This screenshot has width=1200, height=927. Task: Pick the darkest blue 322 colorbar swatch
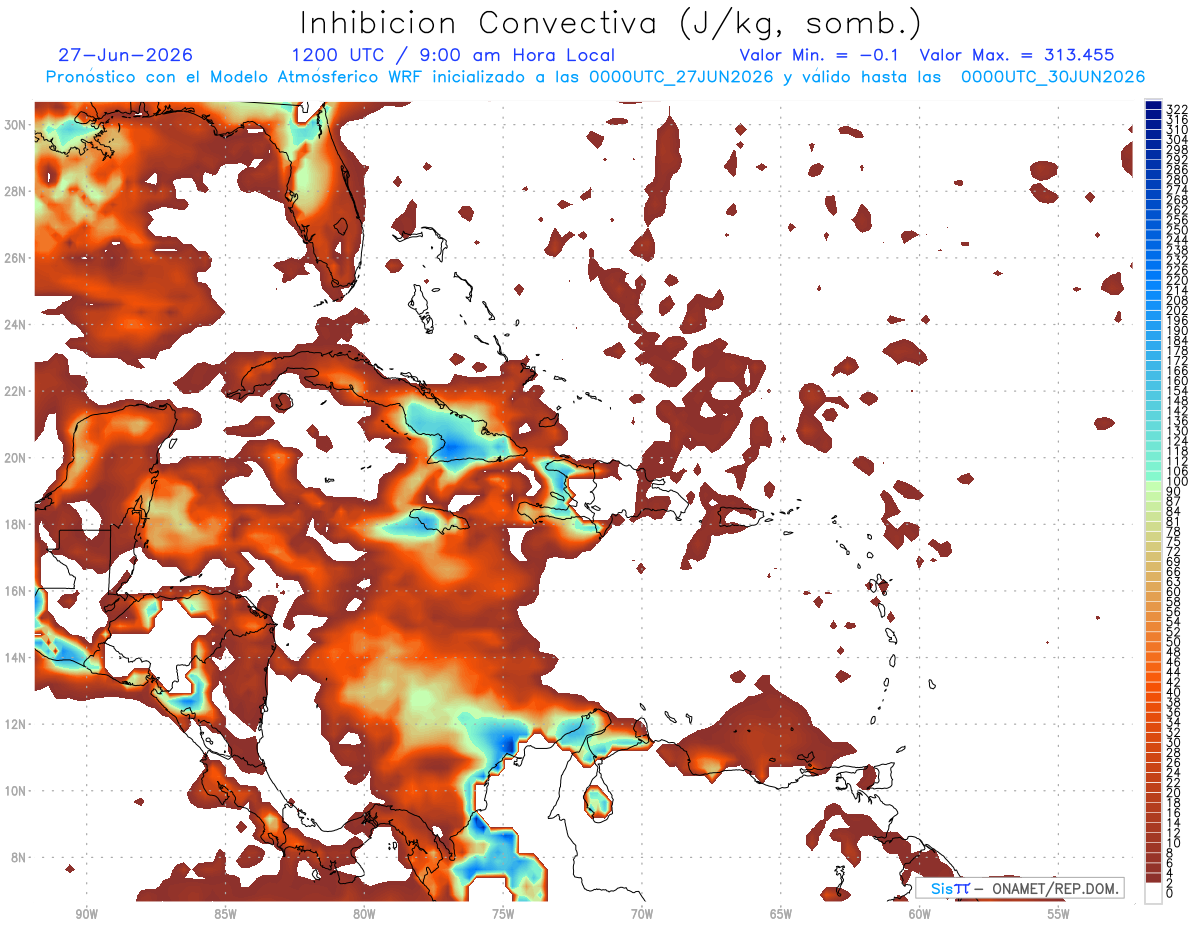tap(1153, 106)
